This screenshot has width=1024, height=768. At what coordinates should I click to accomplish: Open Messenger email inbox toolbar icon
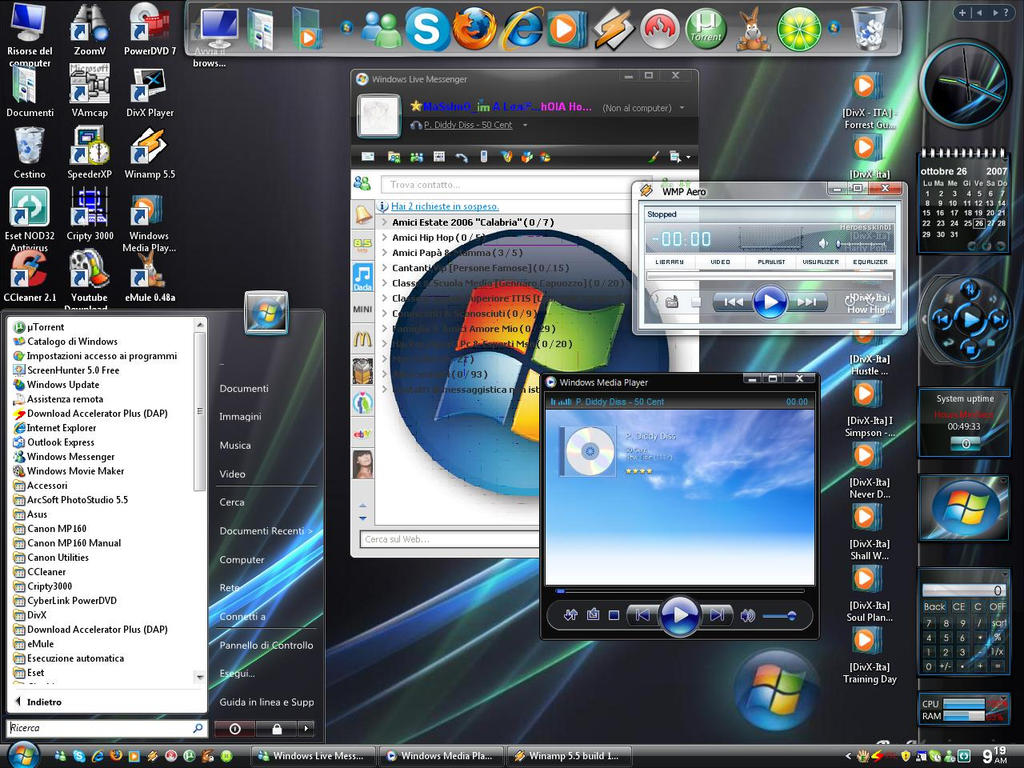pos(368,157)
